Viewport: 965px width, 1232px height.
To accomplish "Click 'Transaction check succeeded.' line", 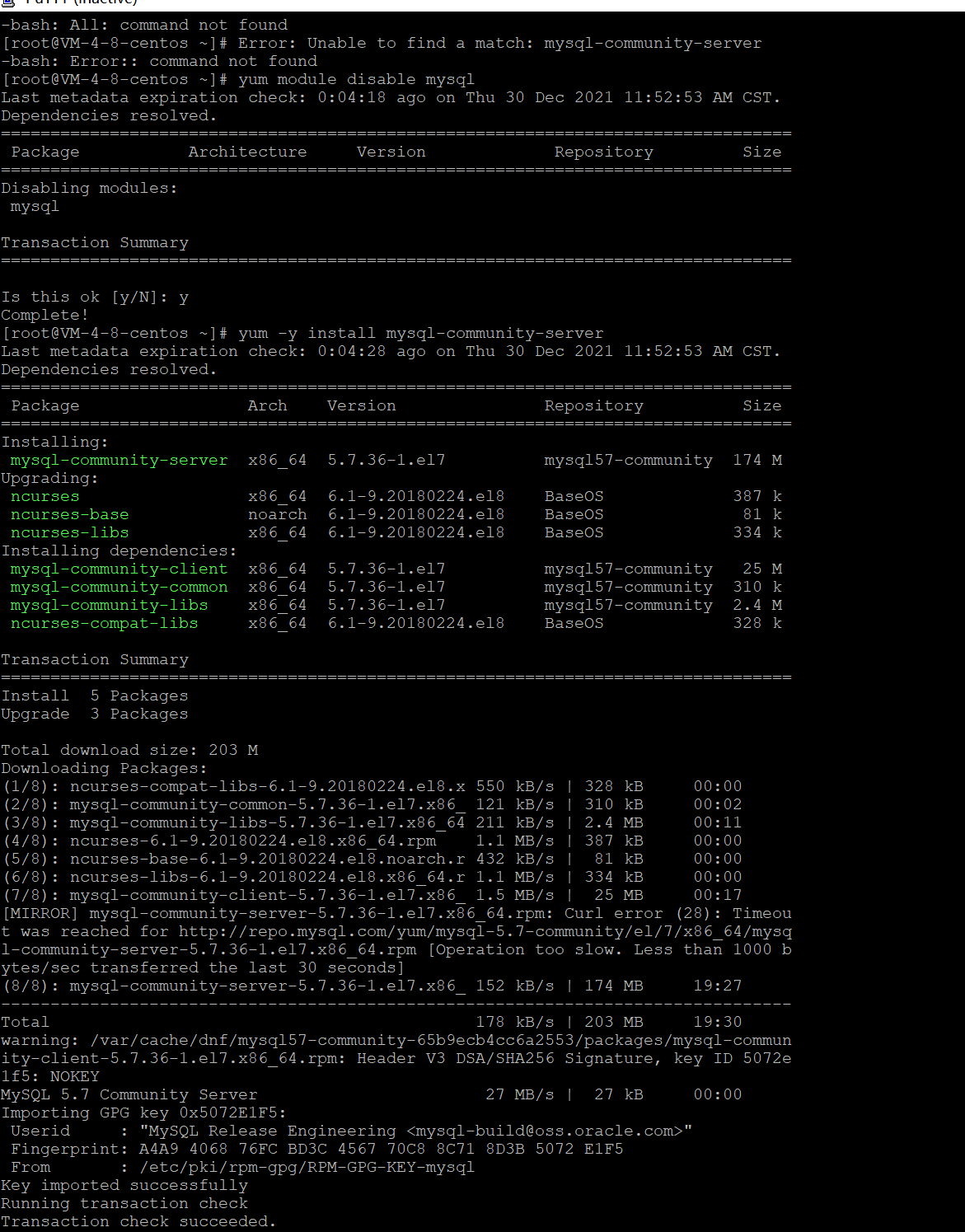I will (138, 1222).
